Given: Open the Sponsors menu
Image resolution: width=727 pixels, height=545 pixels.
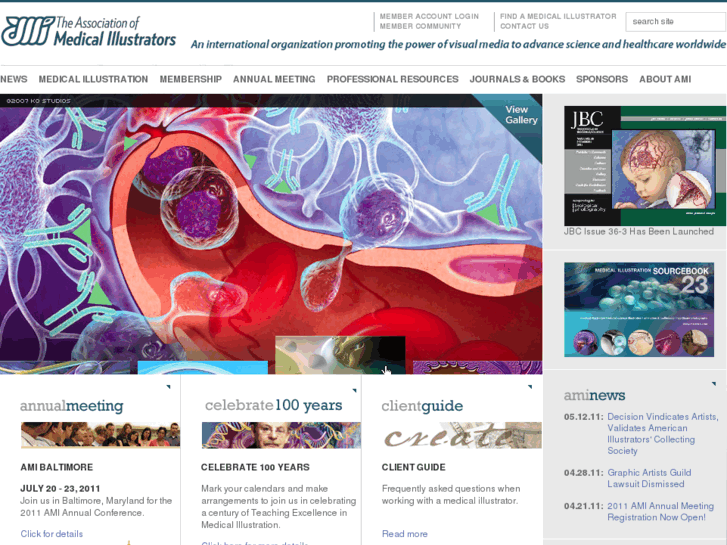Looking at the screenshot, I should (602, 79).
